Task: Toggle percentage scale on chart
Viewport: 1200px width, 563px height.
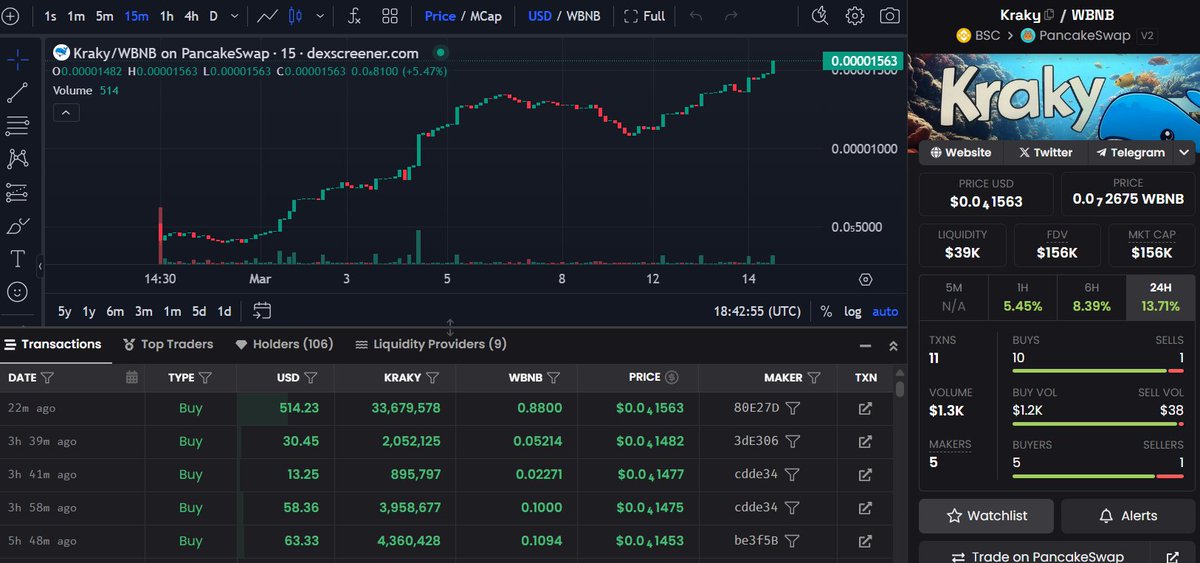Action: [826, 311]
